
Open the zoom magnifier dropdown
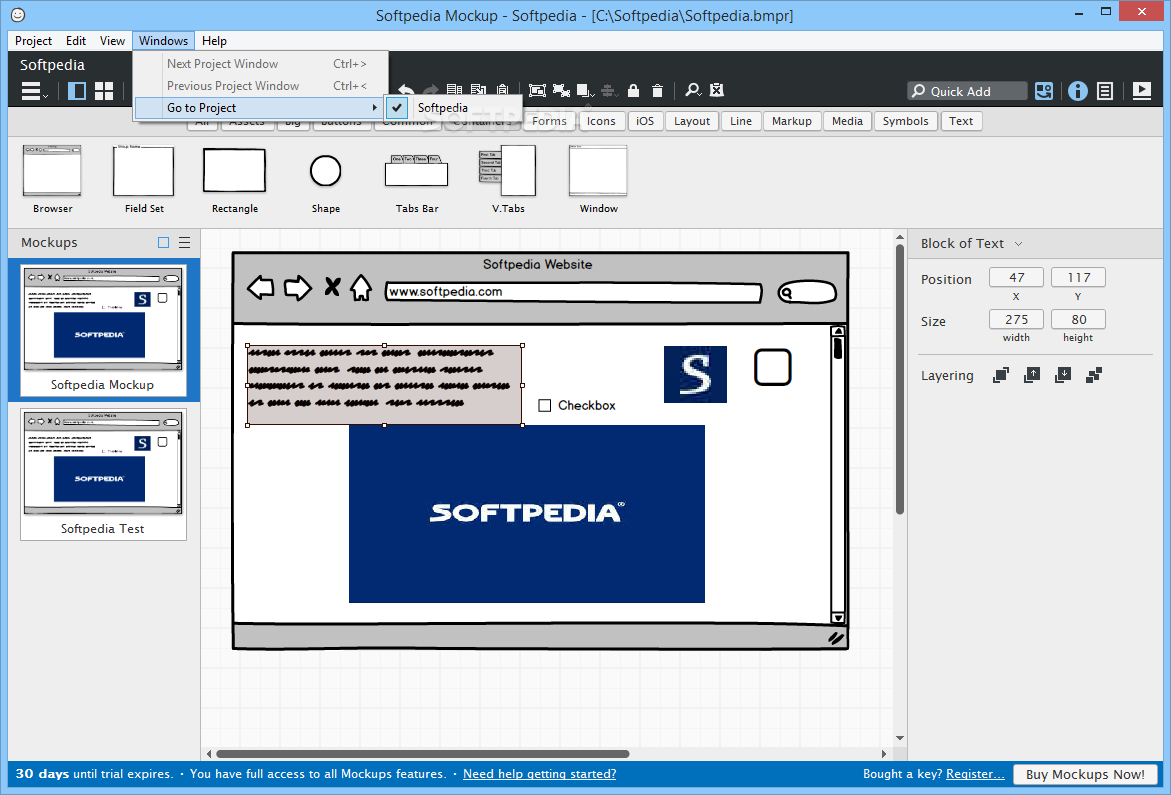[x=693, y=90]
